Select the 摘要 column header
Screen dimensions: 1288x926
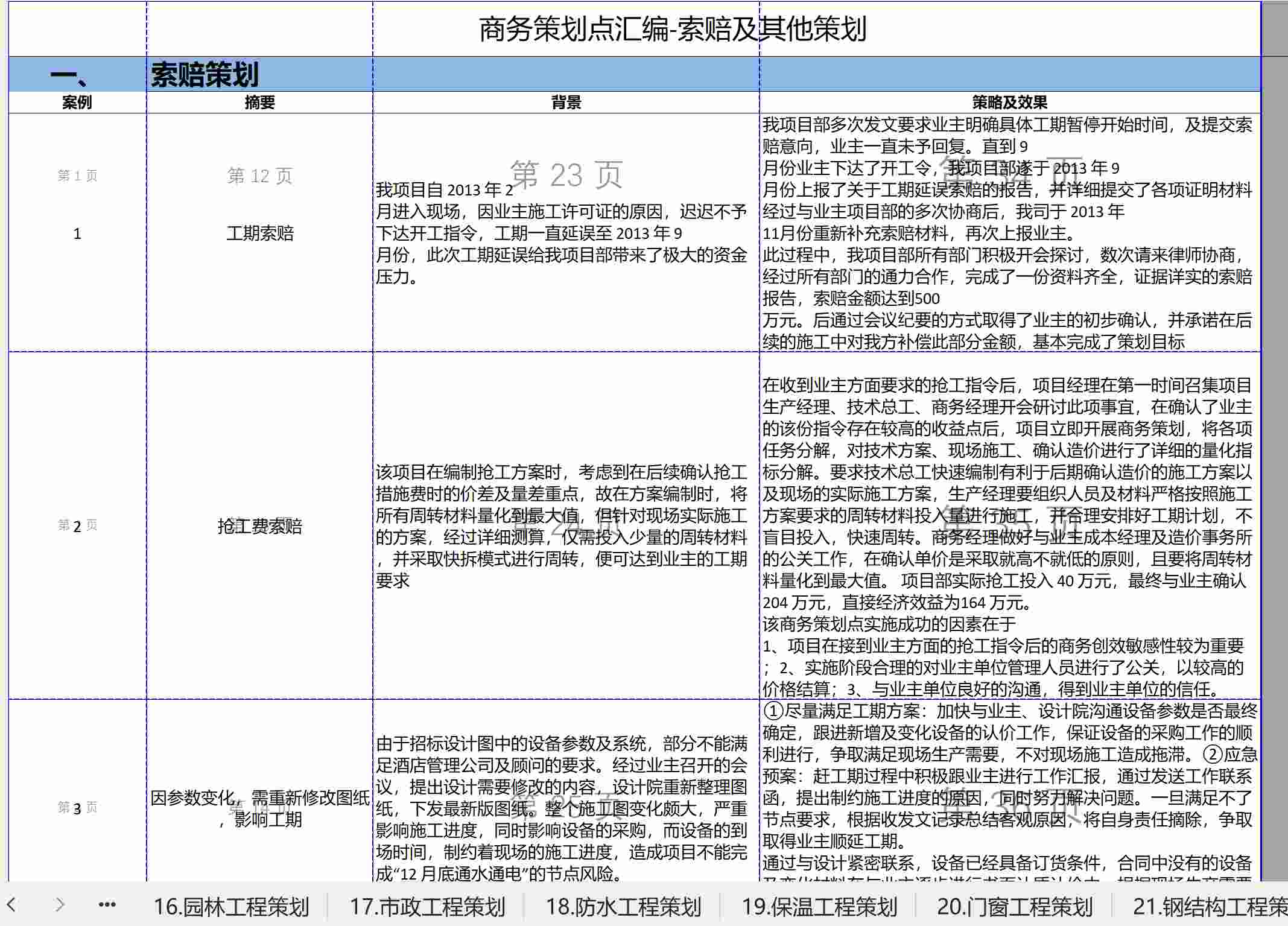tap(259, 102)
